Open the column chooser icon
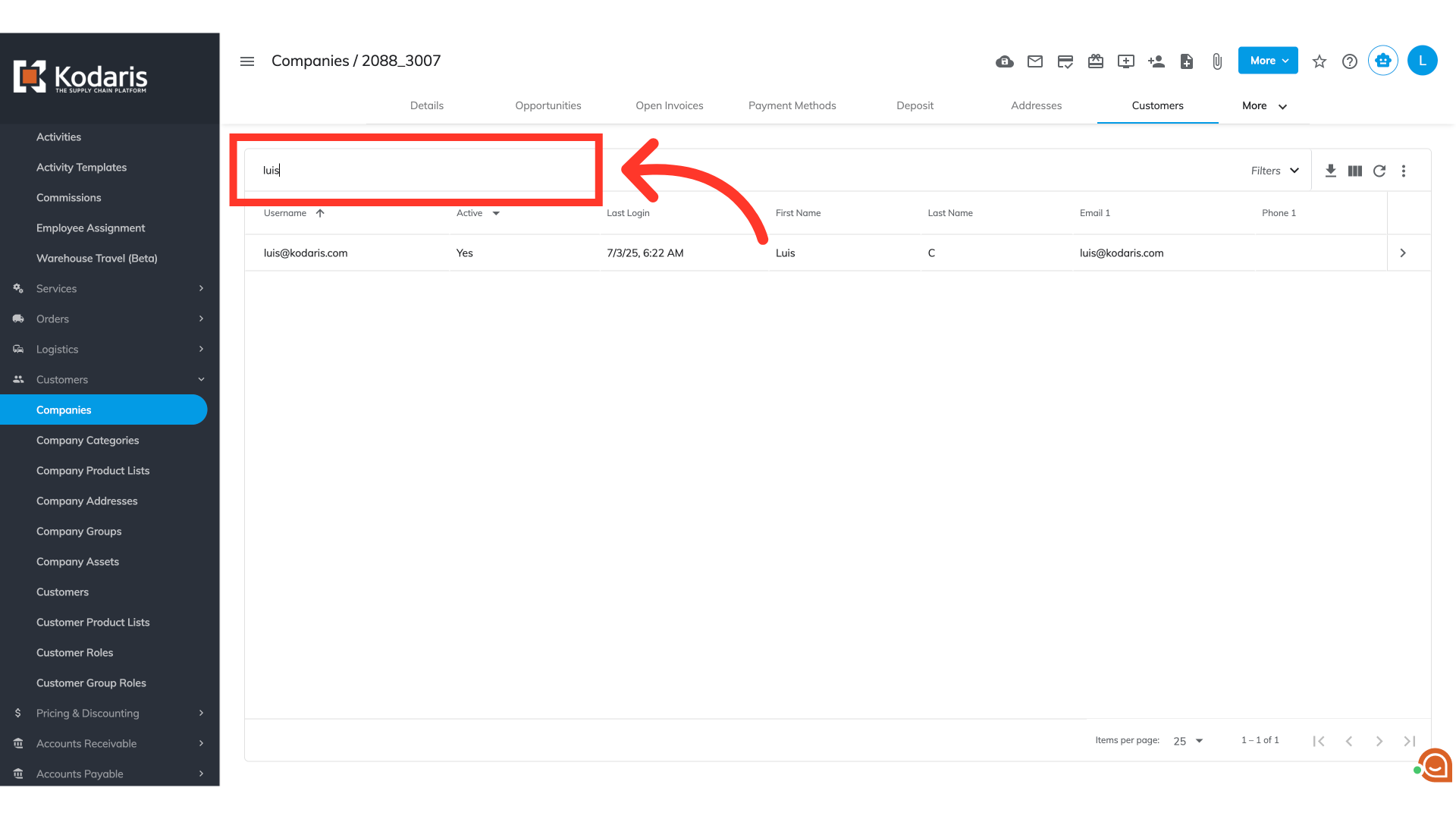 (1355, 171)
